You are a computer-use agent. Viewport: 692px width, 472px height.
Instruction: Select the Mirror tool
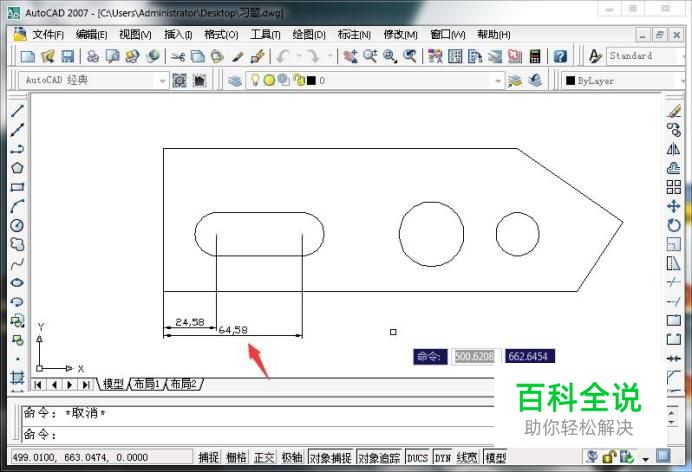(673, 149)
